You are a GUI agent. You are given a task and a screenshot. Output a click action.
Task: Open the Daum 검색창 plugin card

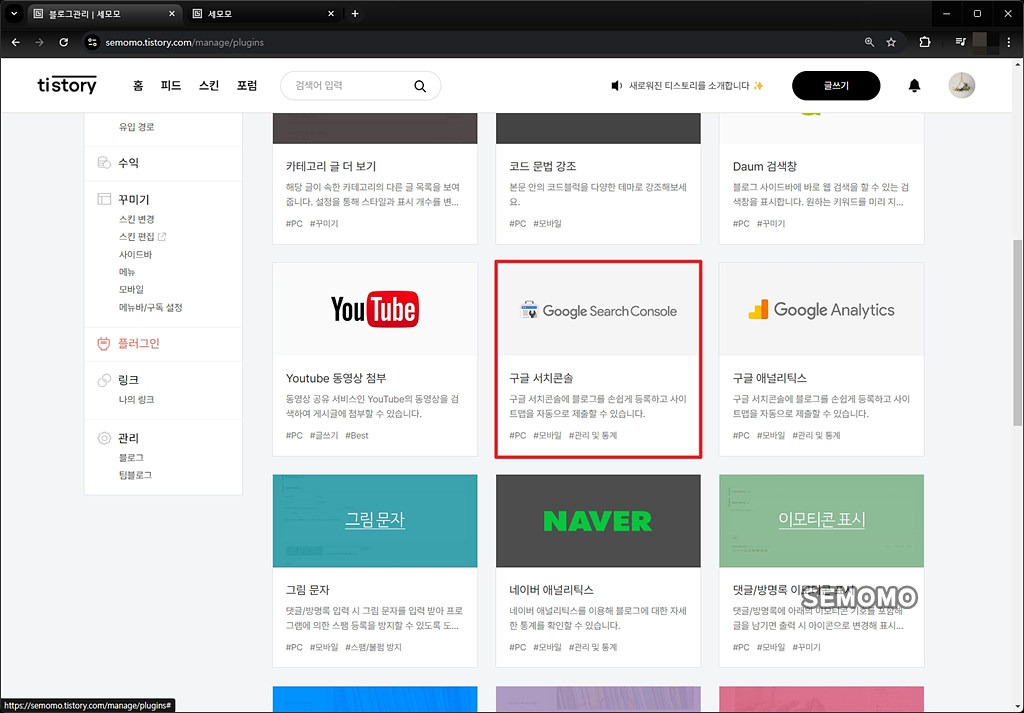822,178
